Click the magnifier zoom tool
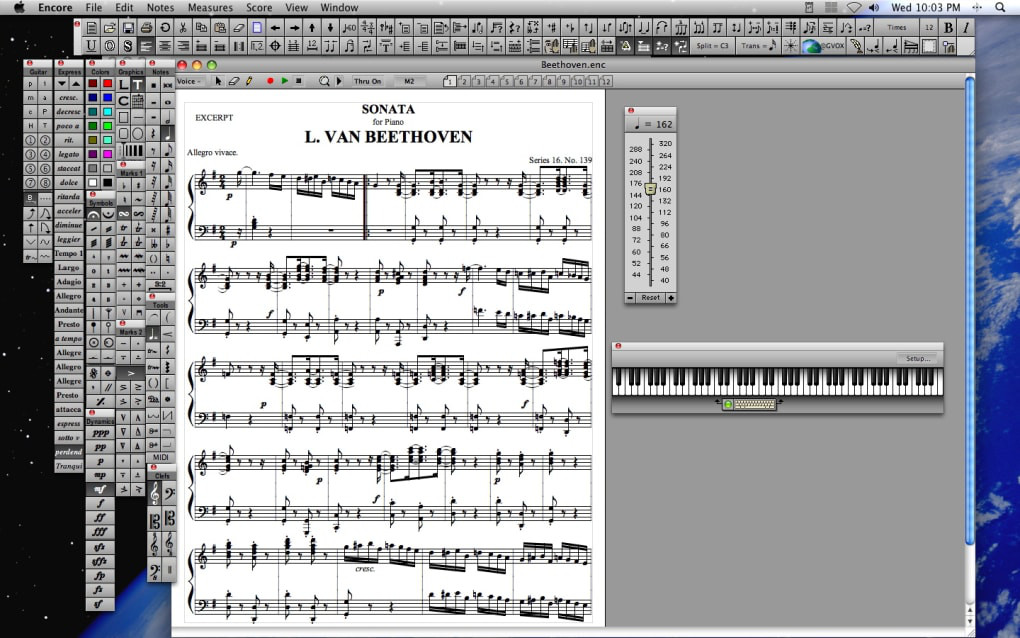The image size is (1020, 638). [x=324, y=81]
